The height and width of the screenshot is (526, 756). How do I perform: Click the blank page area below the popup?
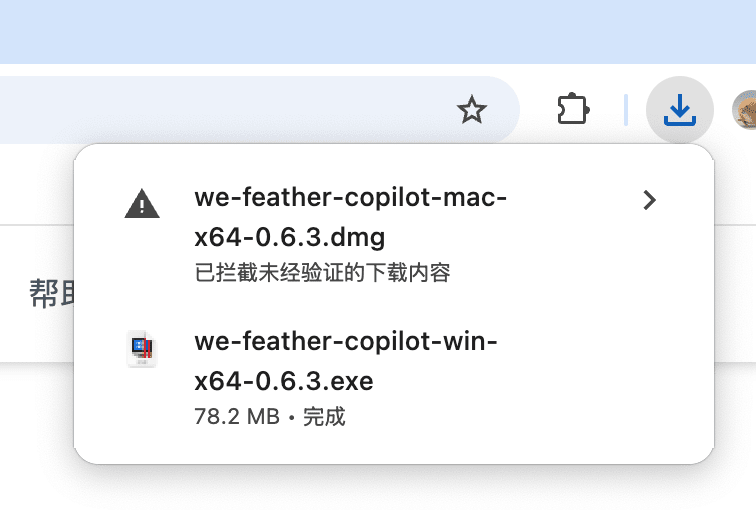(x=380, y=495)
